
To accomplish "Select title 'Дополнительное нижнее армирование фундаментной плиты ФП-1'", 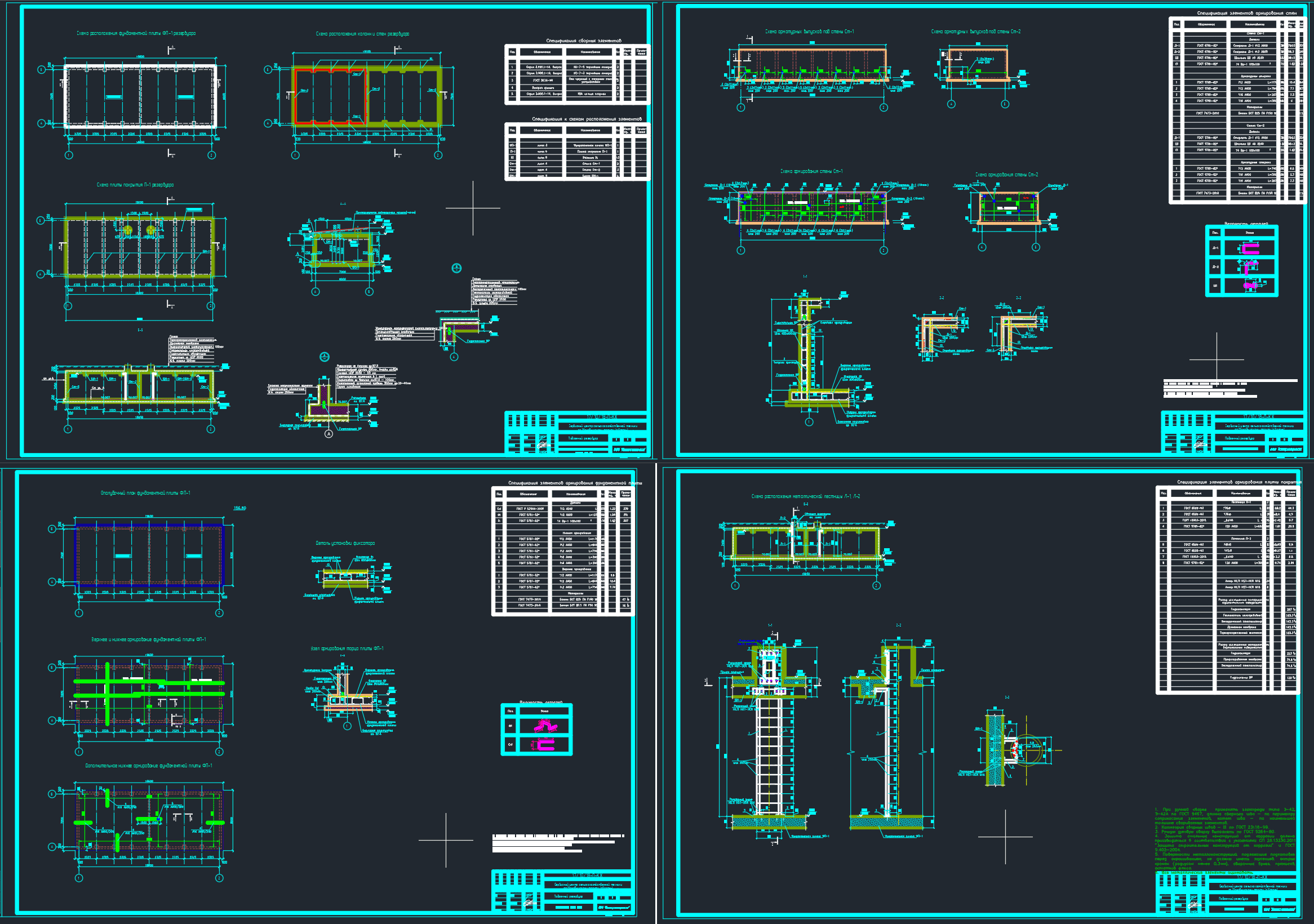I will (149, 766).
